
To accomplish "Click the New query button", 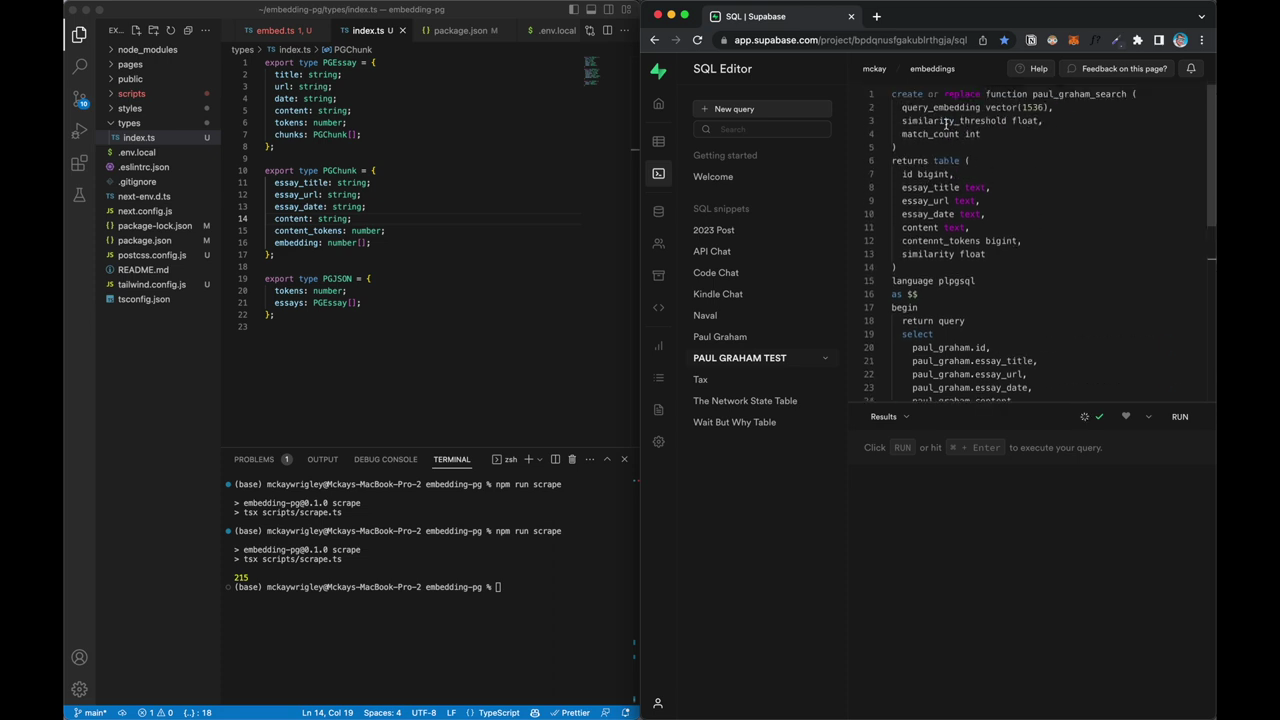I will point(762,109).
